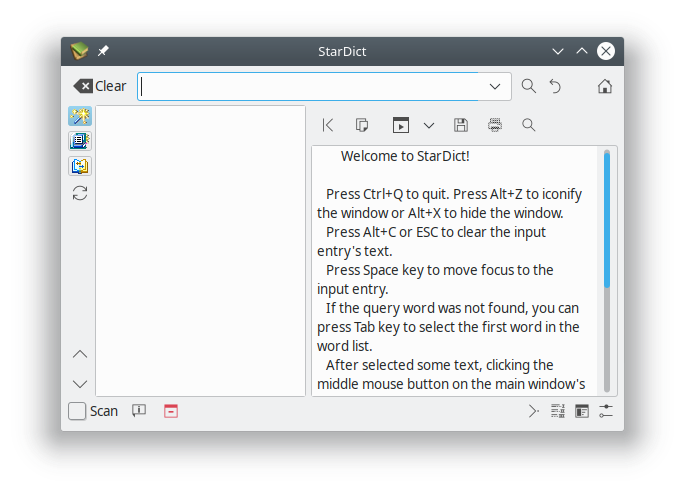
Task: Click the empty word list panel
Action: point(201,251)
